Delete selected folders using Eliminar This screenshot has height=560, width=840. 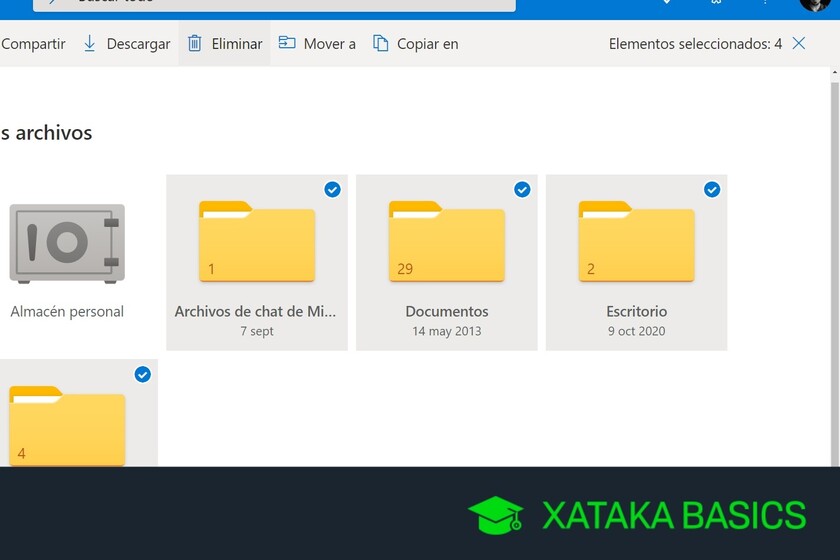(x=224, y=44)
